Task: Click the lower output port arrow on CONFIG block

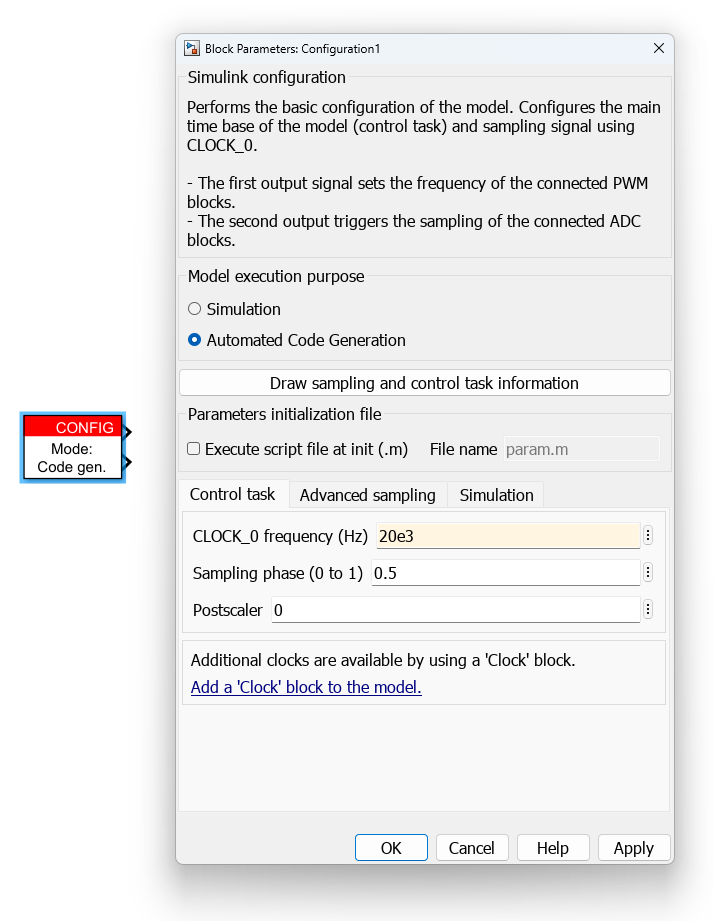Action: tap(127, 462)
